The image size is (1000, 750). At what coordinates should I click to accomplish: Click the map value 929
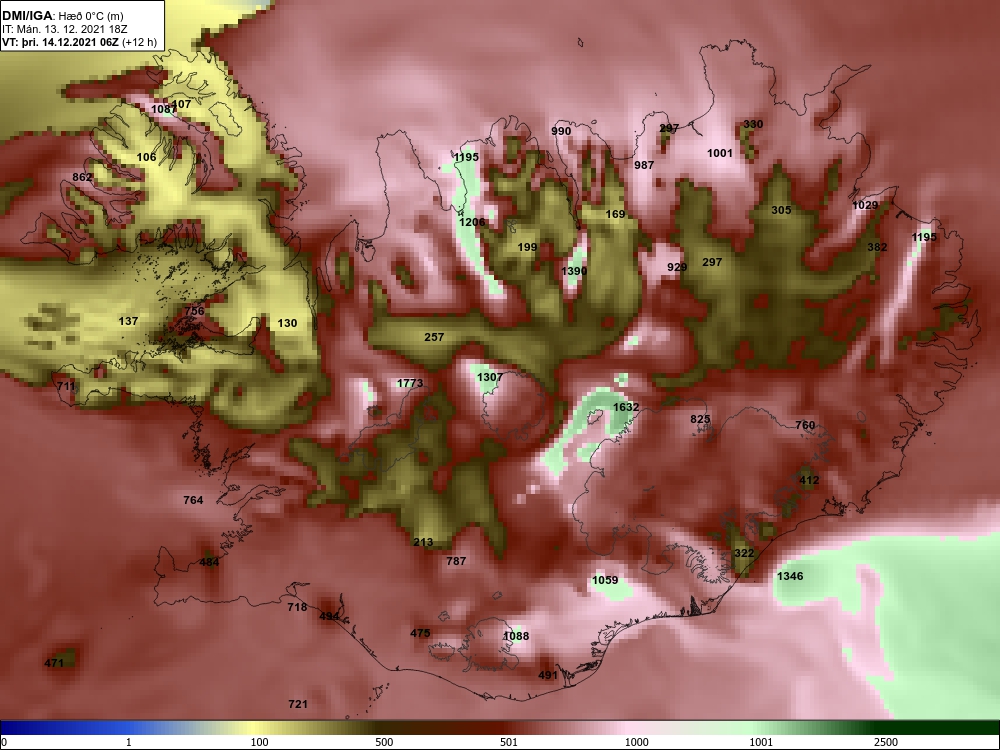tap(677, 267)
